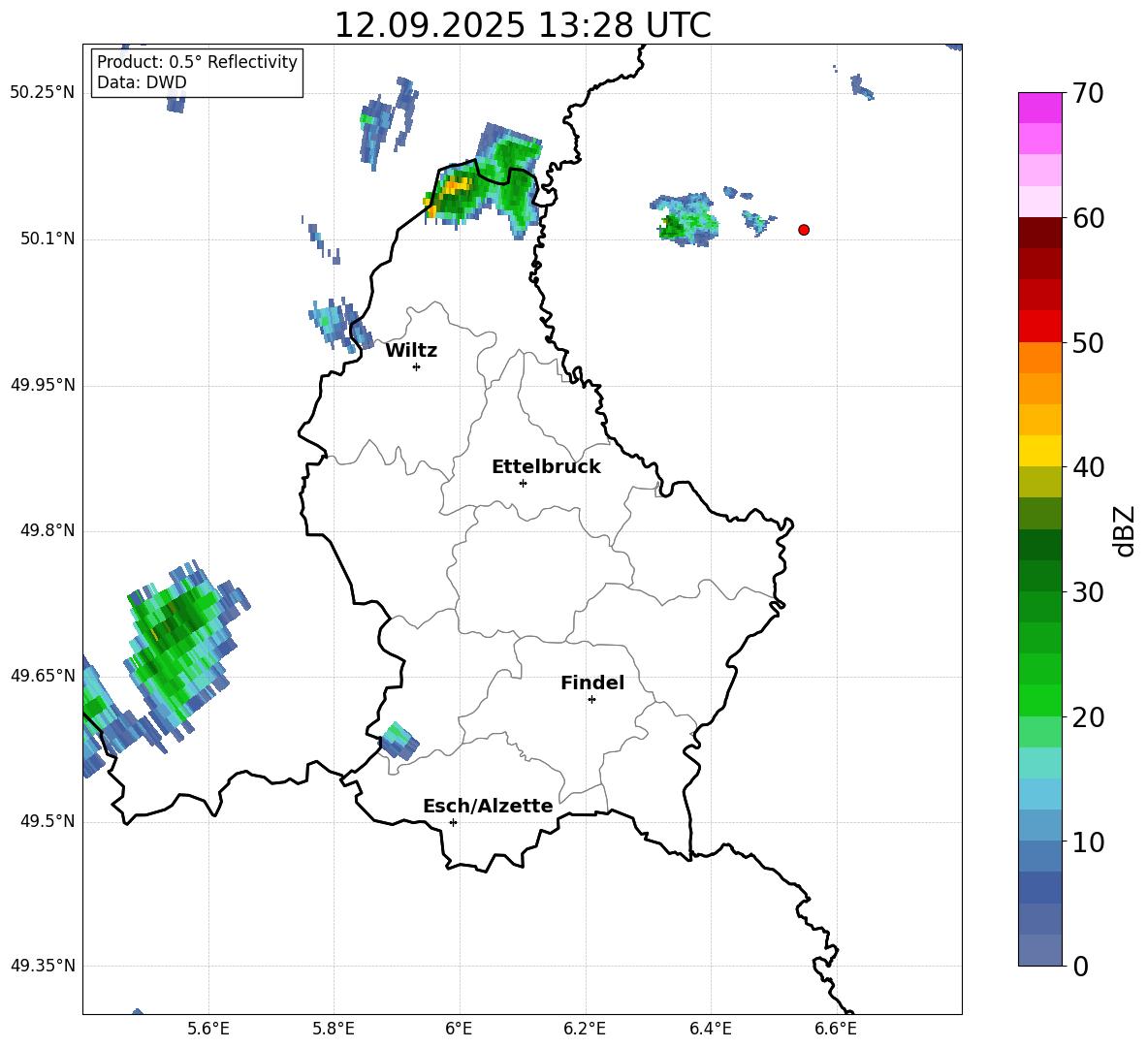Image resolution: width=1148 pixels, height=1048 pixels.
Task: Click the small radar echo on the border near 5.9°E 49.58°N
Action: tap(399, 740)
